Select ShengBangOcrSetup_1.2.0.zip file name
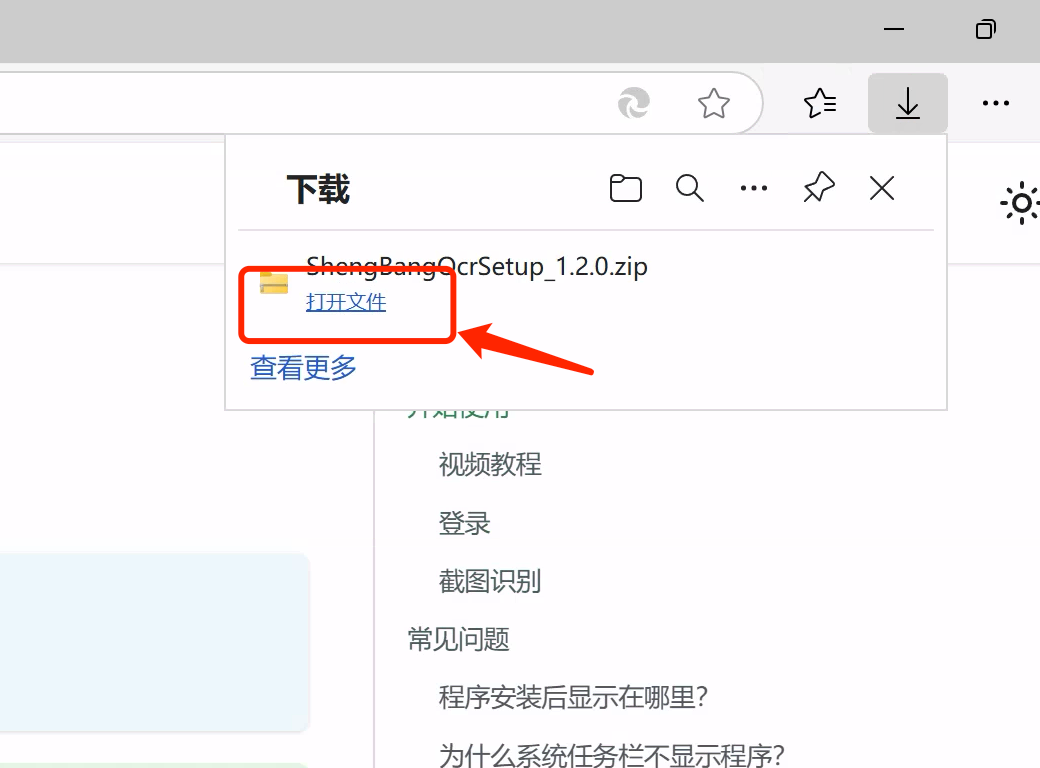1040x768 pixels. click(476, 267)
